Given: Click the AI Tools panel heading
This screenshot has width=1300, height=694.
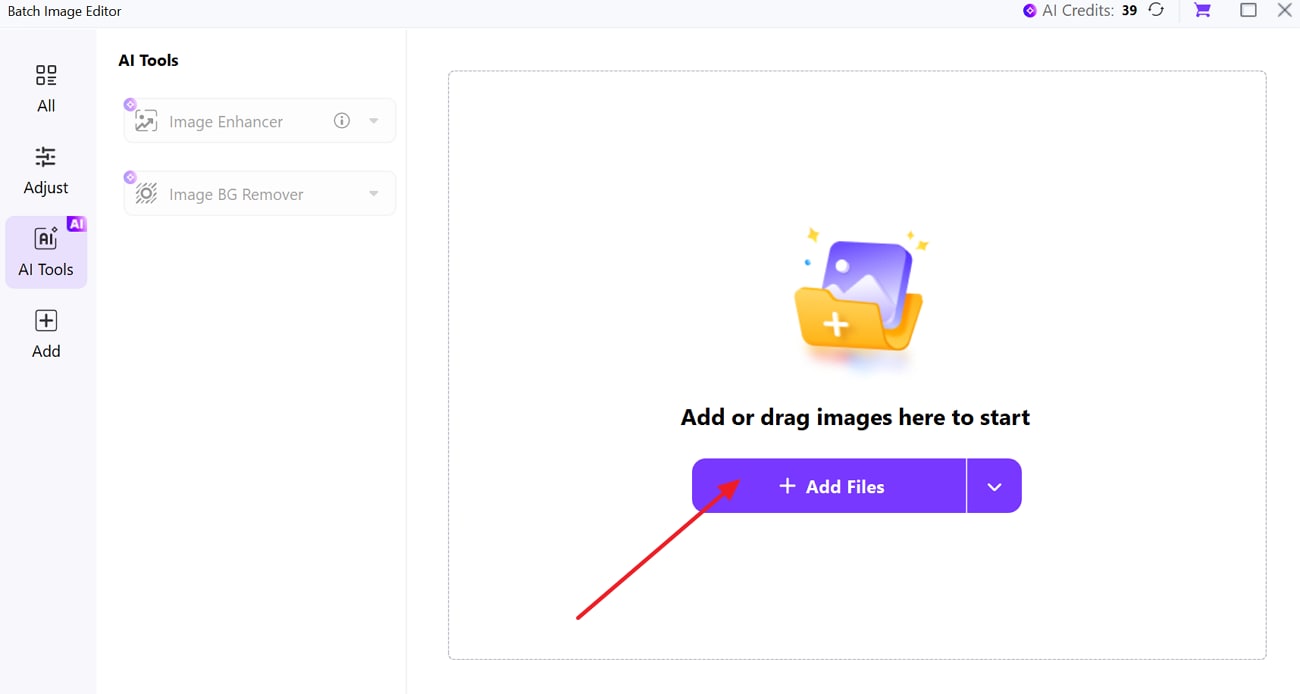Looking at the screenshot, I should pos(148,60).
